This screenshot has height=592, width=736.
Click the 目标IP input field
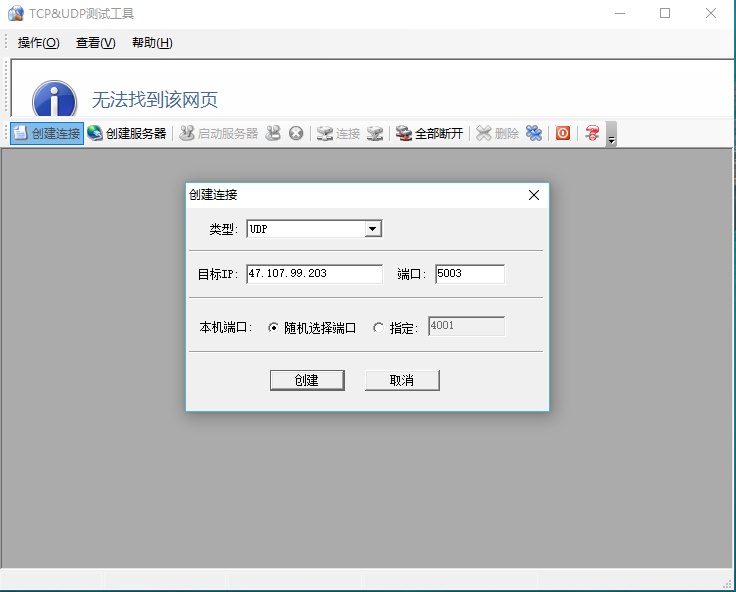[314, 274]
